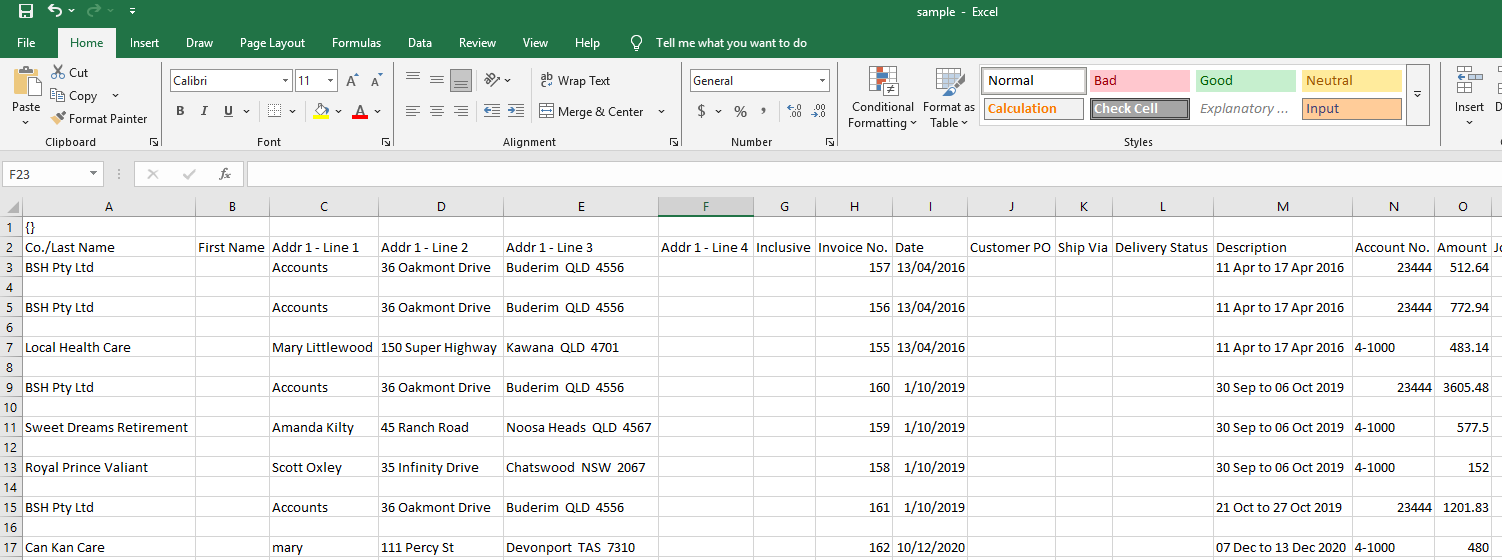Select all cells with the corner button
Viewport: 1502px width, 560px height.
pyautogui.click(x=10, y=207)
